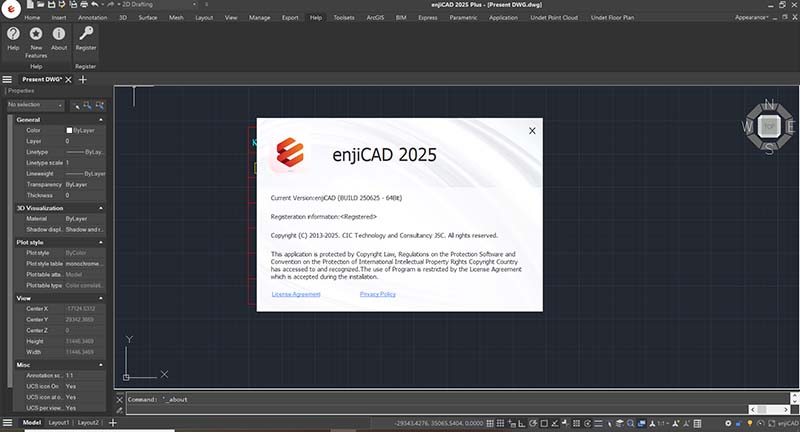
Task: Click the Help question mark icon
Action: (13, 34)
